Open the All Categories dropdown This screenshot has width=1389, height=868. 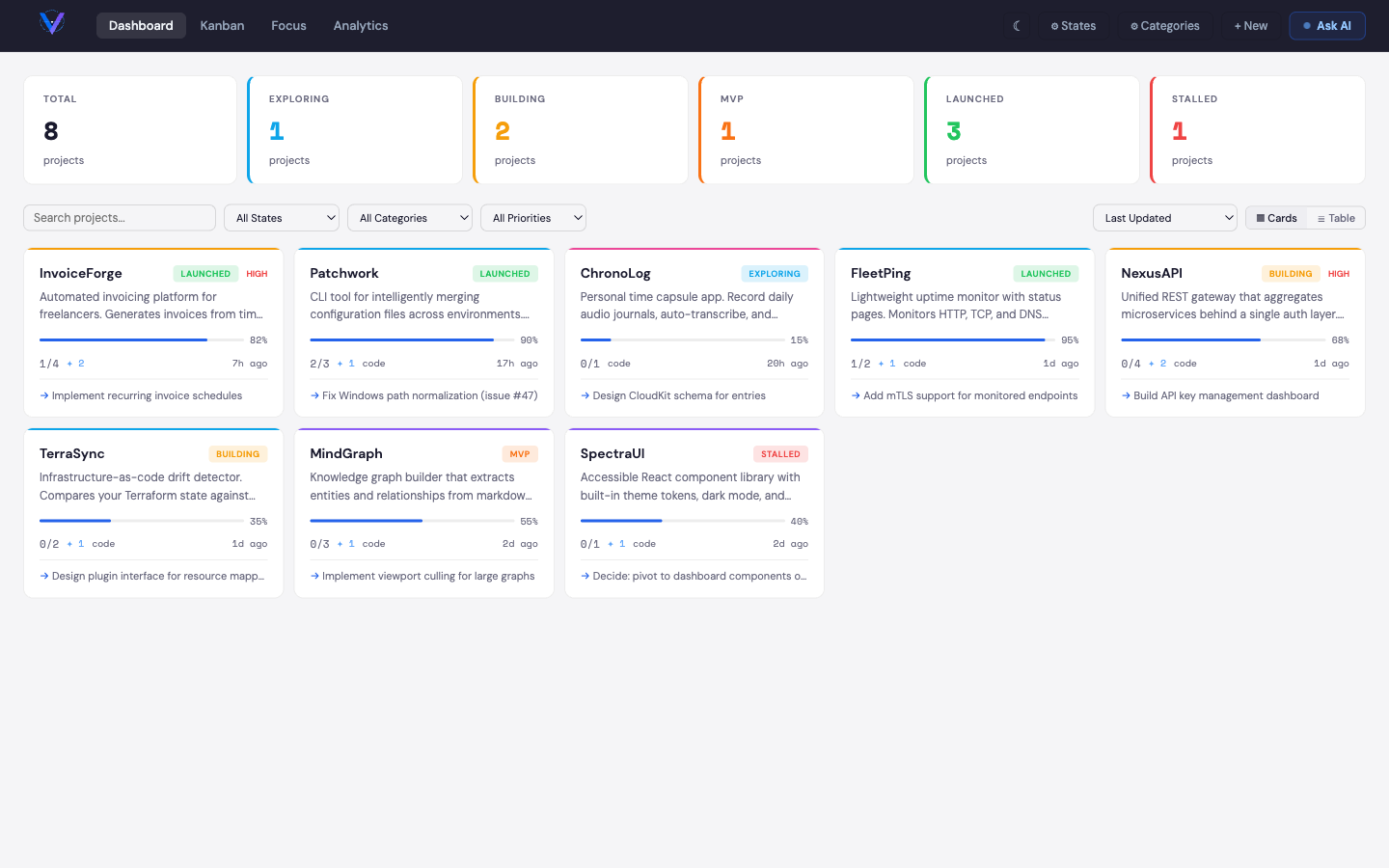coord(409,218)
